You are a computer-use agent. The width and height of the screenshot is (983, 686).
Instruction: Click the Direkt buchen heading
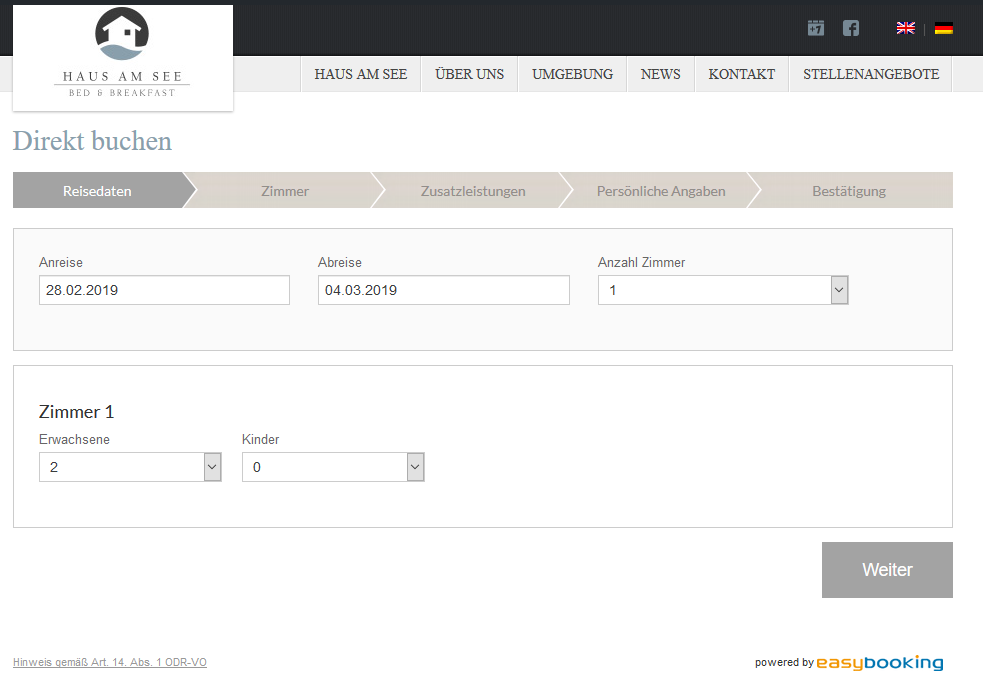click(92, 141)
